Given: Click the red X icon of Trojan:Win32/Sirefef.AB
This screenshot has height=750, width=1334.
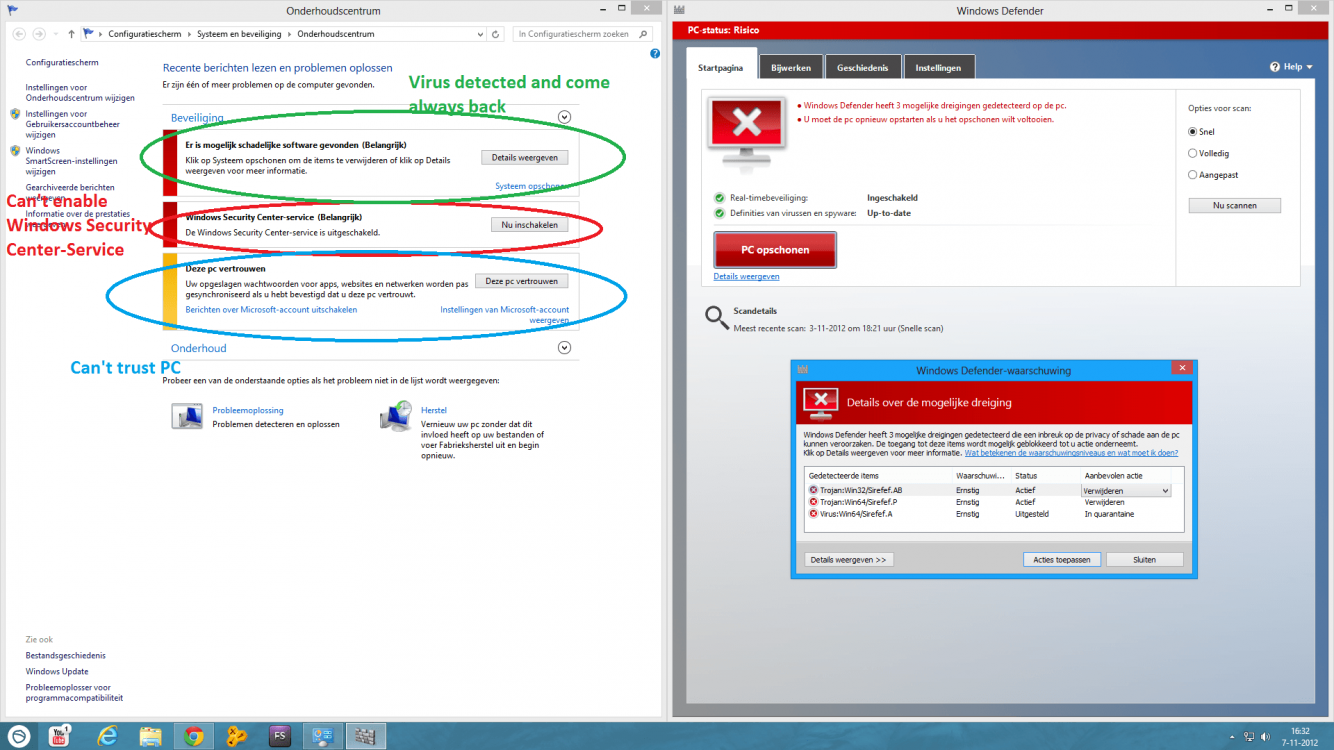Looking at the screenshot, I should click(814, 490).
